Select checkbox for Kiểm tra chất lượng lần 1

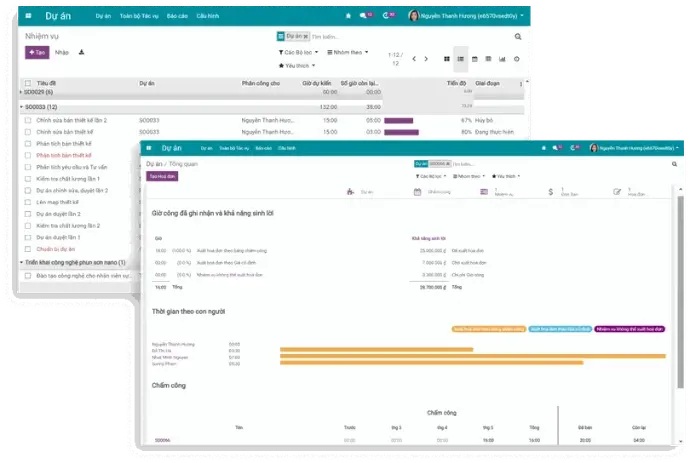(28, 178)
